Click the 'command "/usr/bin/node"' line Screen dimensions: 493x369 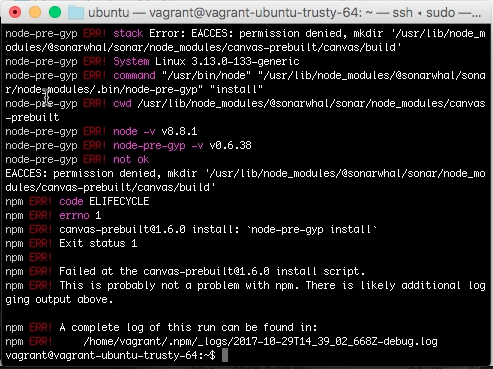click(x=245, y=75)
